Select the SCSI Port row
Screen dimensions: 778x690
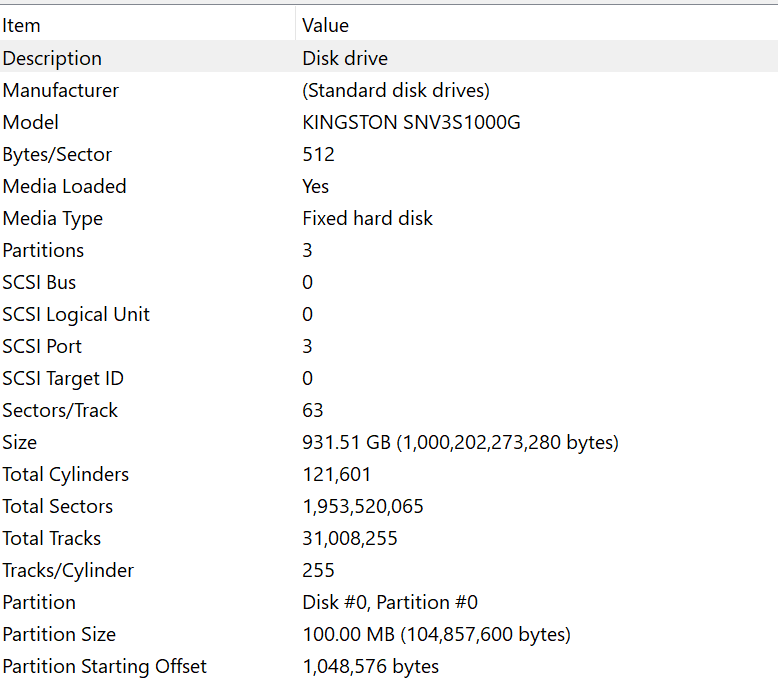coord(42,346)
